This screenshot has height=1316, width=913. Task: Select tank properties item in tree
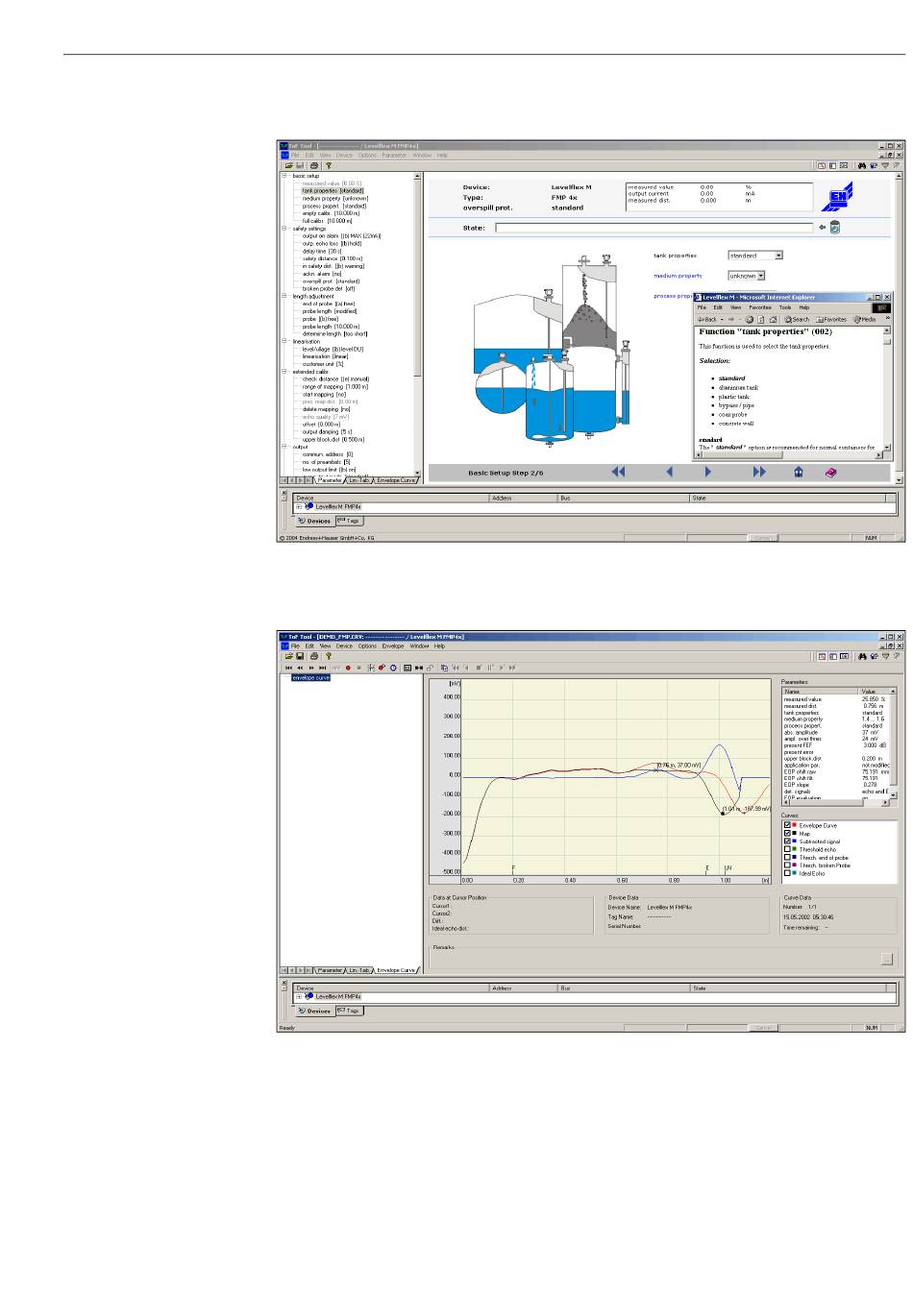point(333,191)
